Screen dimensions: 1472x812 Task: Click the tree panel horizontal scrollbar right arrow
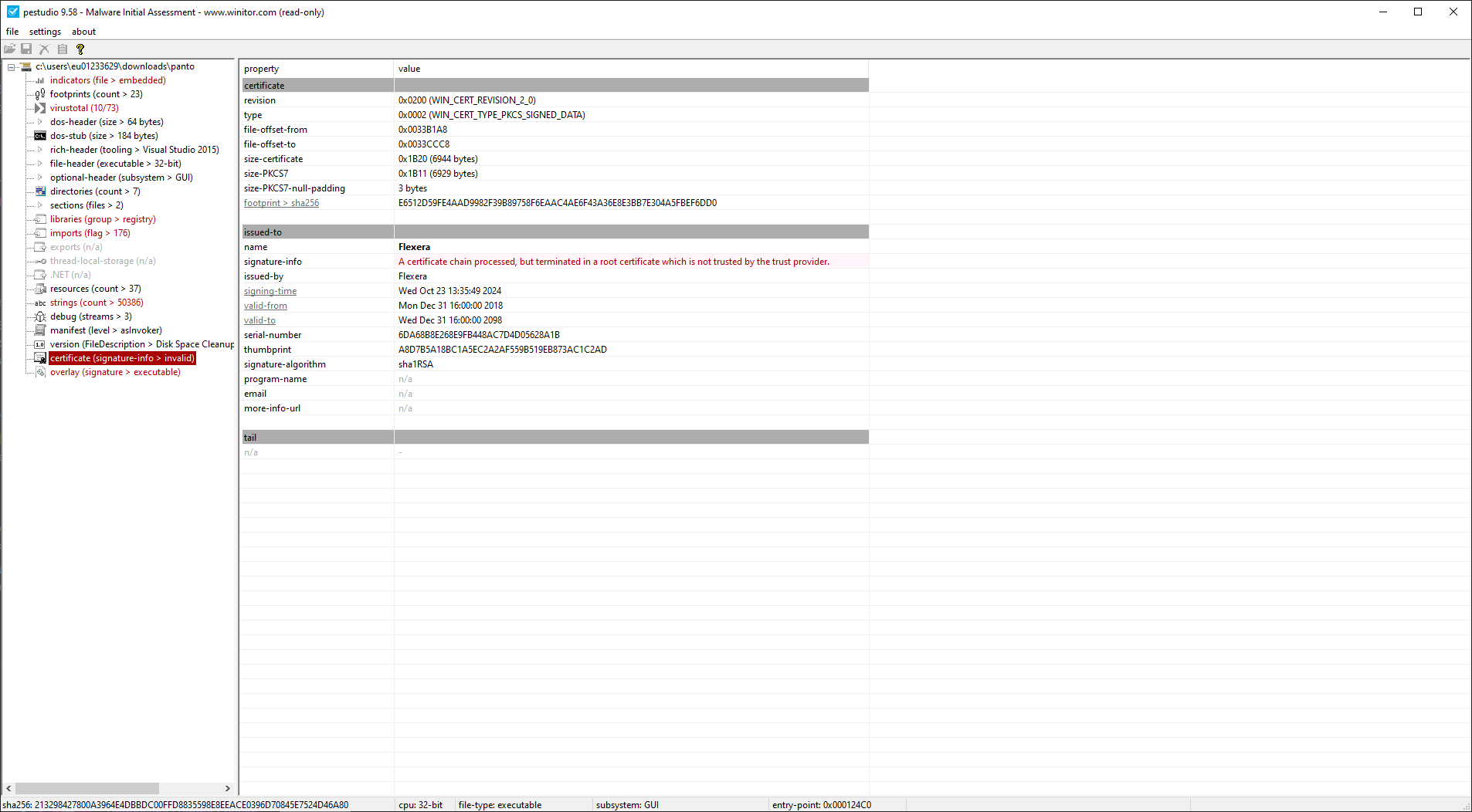coord(227,788)
